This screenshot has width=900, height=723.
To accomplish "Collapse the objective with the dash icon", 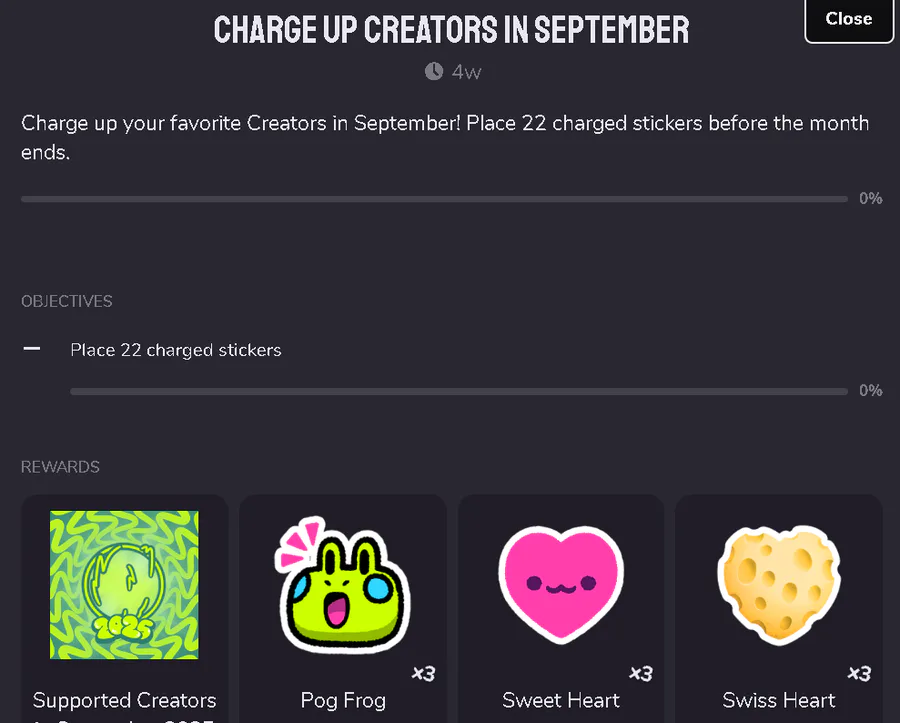I will coord(32,349).
